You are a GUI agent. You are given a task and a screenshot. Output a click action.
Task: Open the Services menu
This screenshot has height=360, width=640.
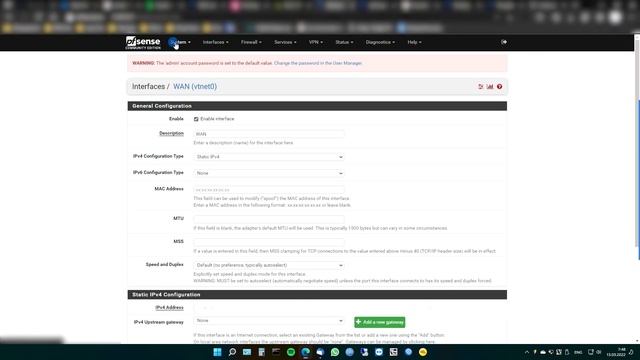[x=285, y=42]
